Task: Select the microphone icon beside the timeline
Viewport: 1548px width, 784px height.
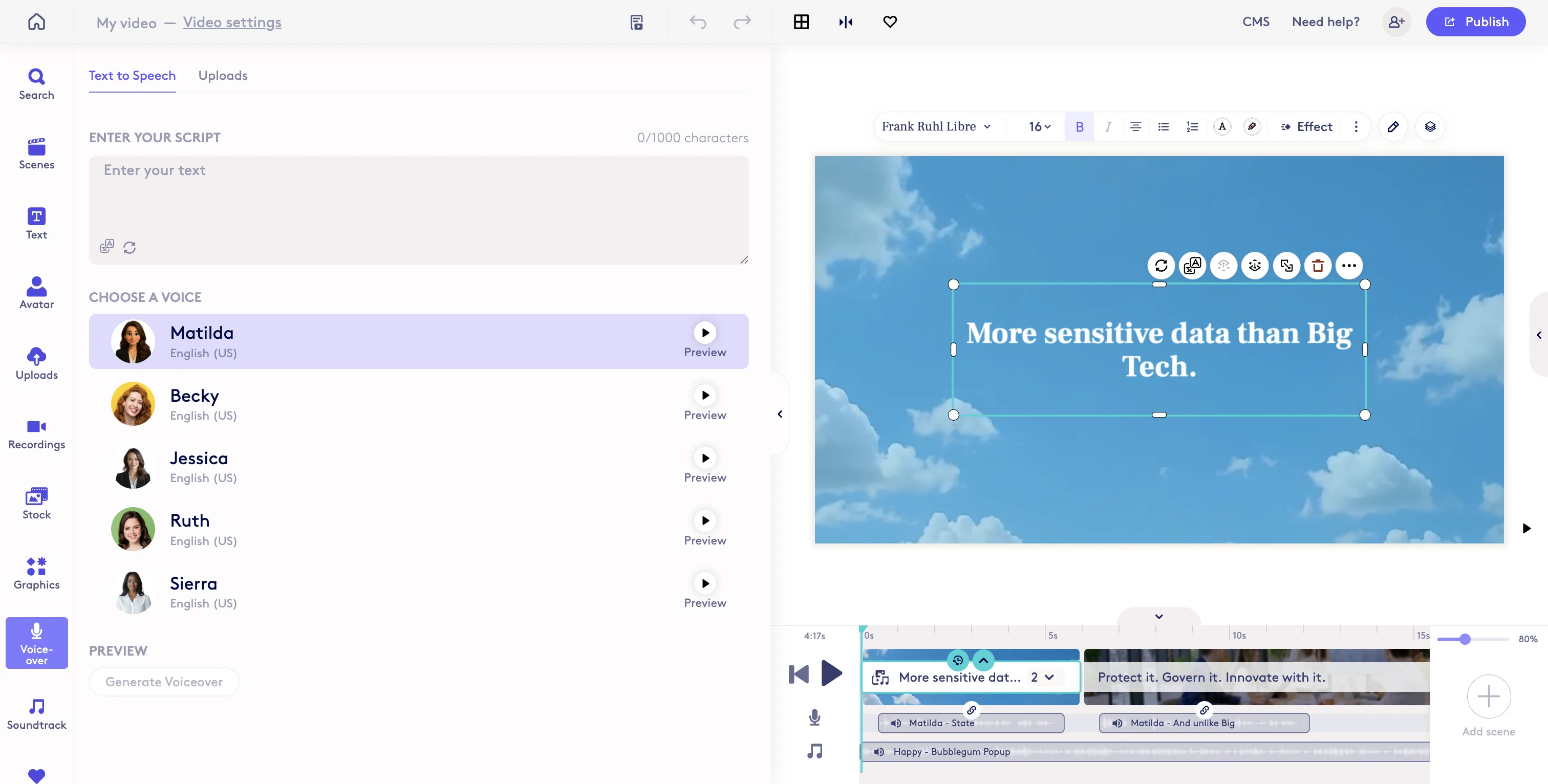Action: pyautogui.click(x=814, y=717)
